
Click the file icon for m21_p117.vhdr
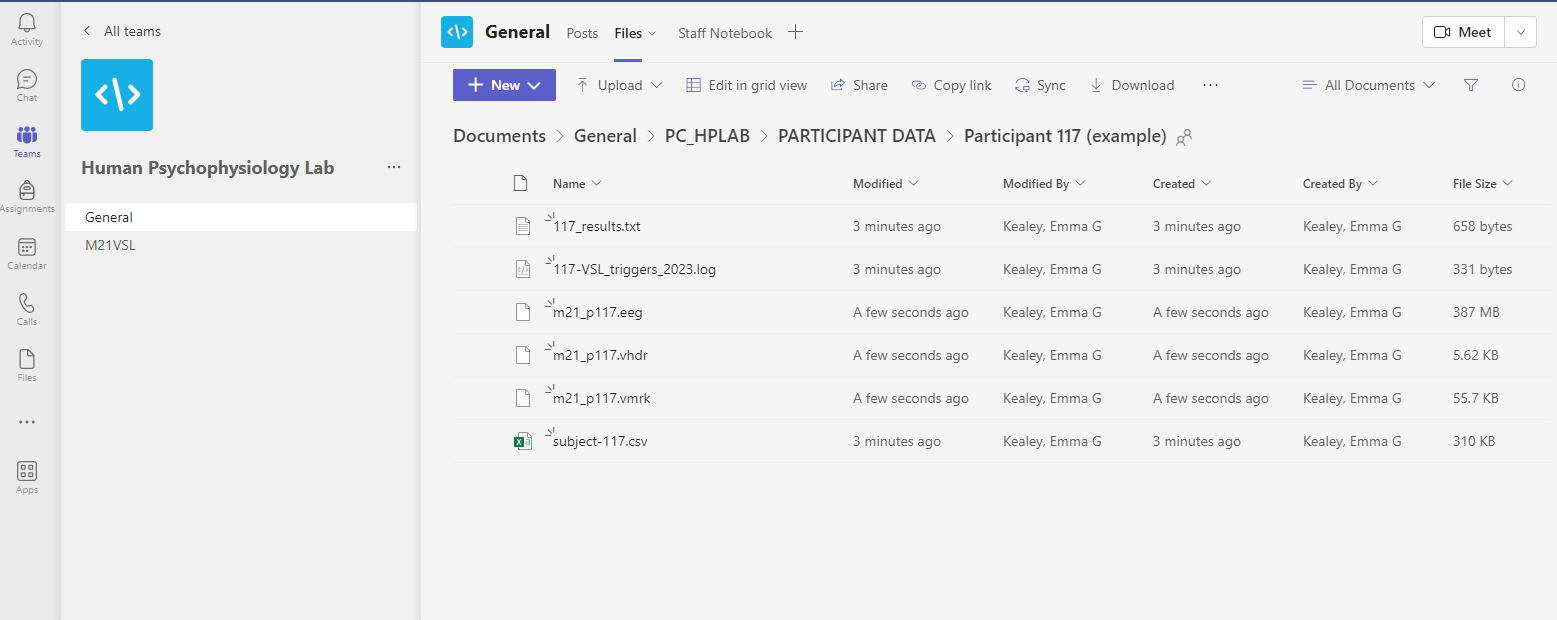click(522, 355)
